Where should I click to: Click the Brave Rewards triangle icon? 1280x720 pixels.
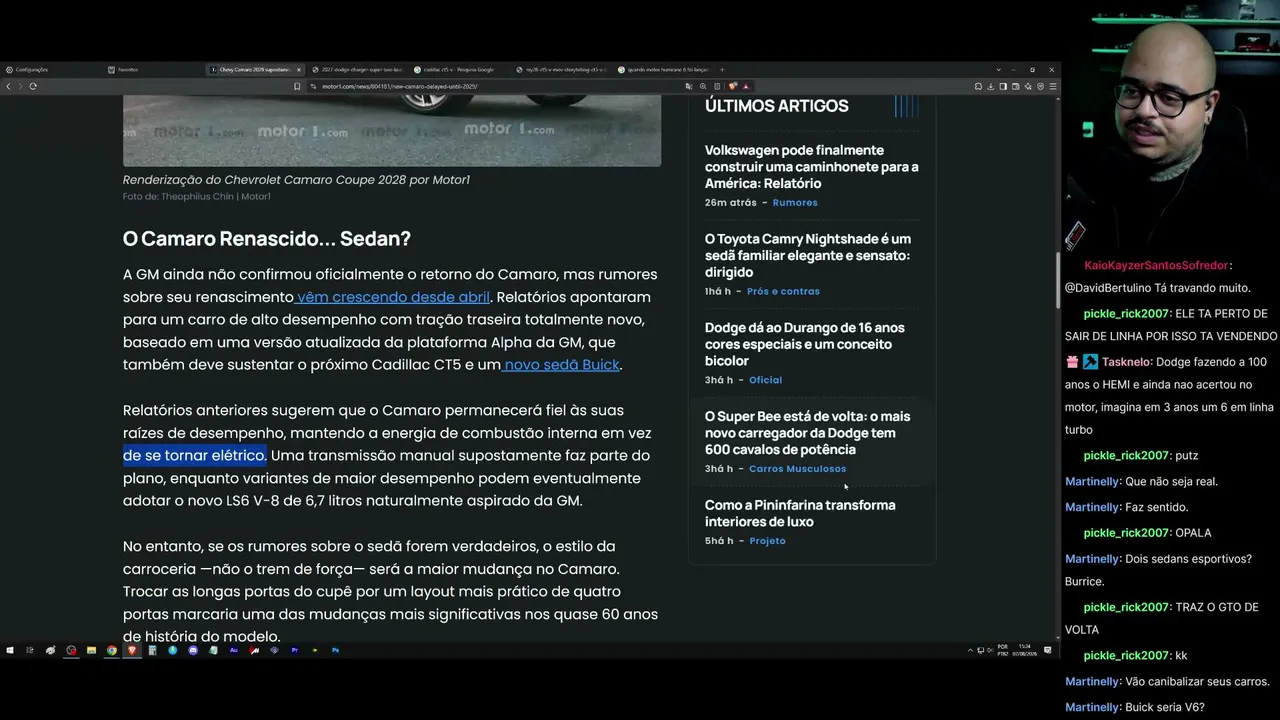coord(746,86)
